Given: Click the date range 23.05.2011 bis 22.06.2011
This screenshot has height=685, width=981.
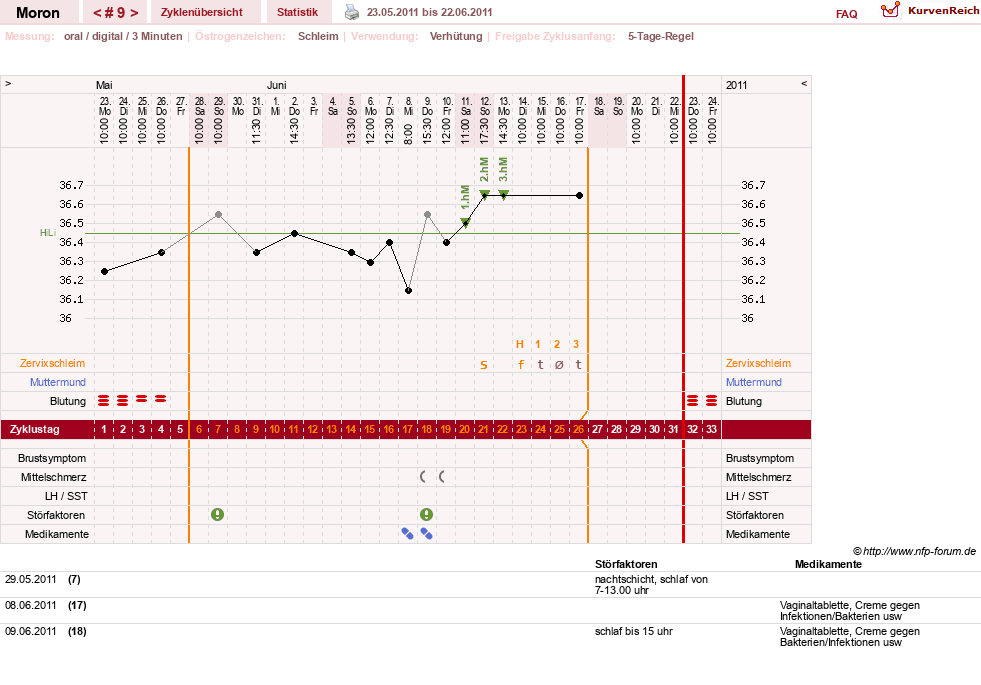Looking at the screenshot, I should click(x=429, y=13).
